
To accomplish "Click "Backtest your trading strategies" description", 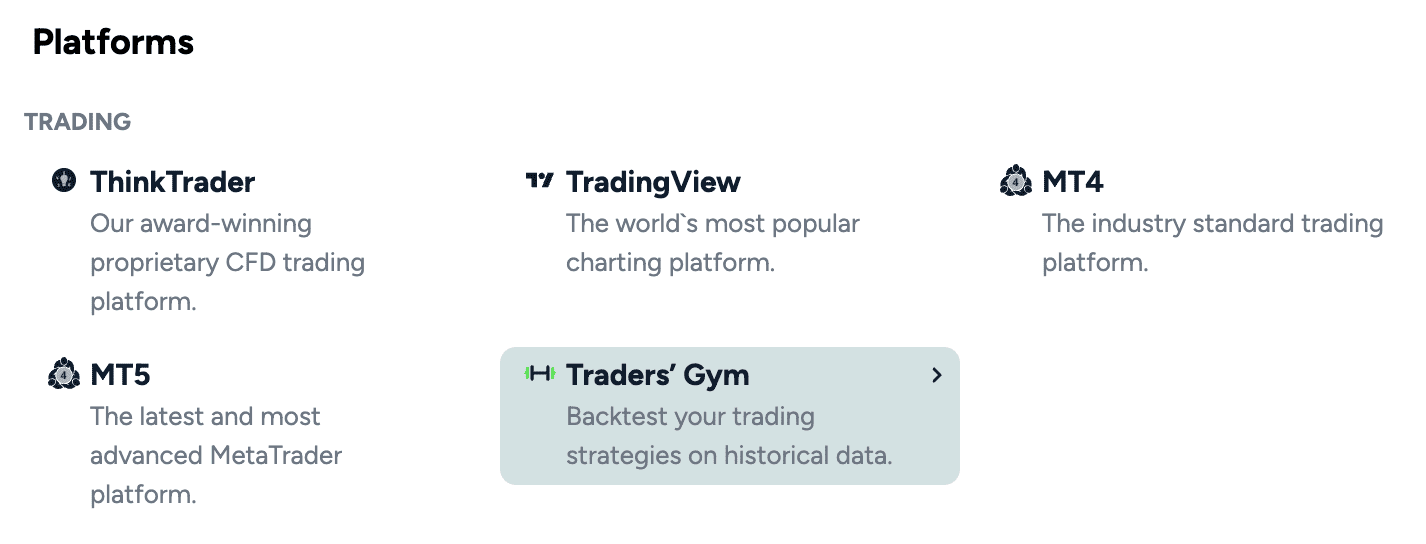I will tap(729, 436).
